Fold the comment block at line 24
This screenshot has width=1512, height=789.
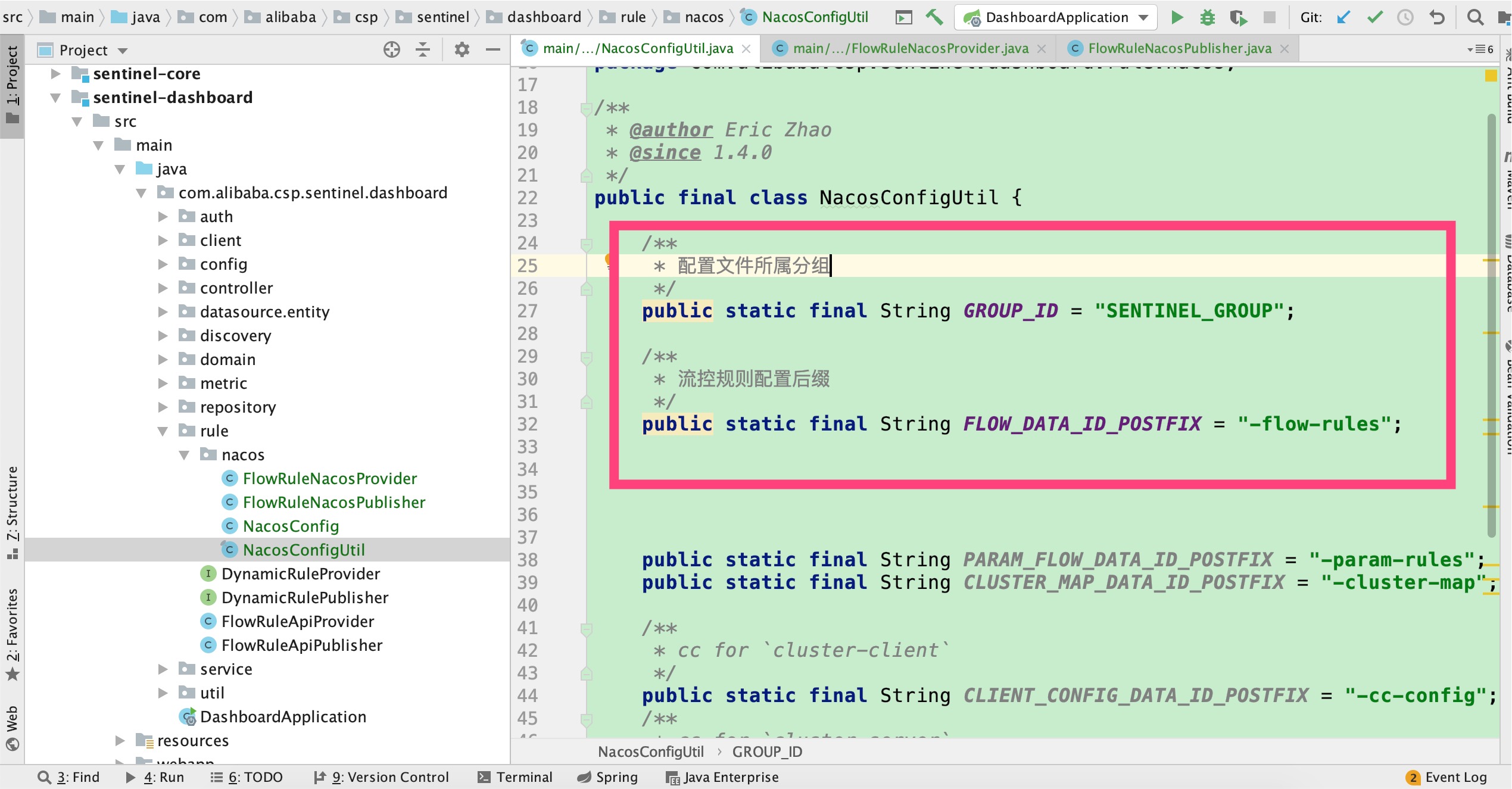pyautogui.click(x=586, y=244)
